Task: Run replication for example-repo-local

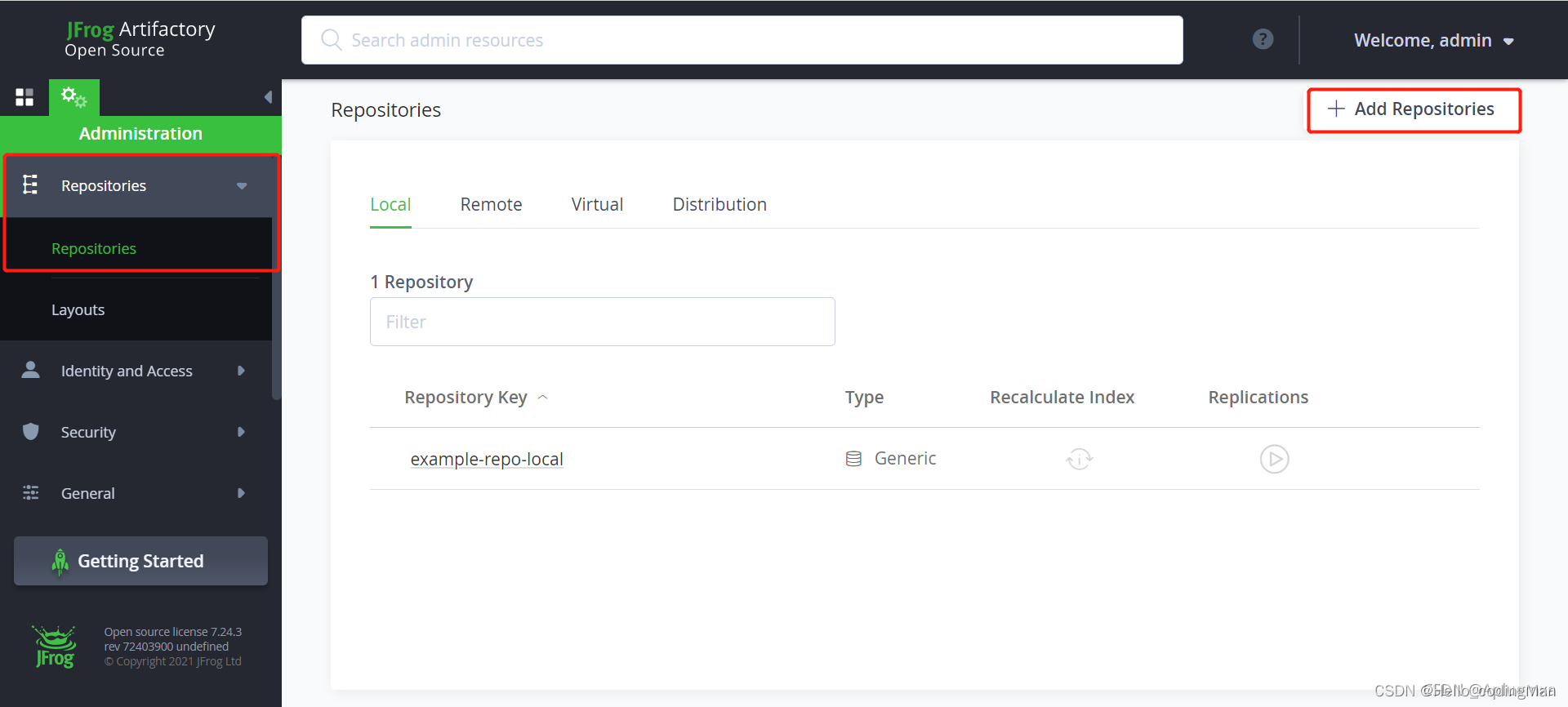Action: [1274, 459]
